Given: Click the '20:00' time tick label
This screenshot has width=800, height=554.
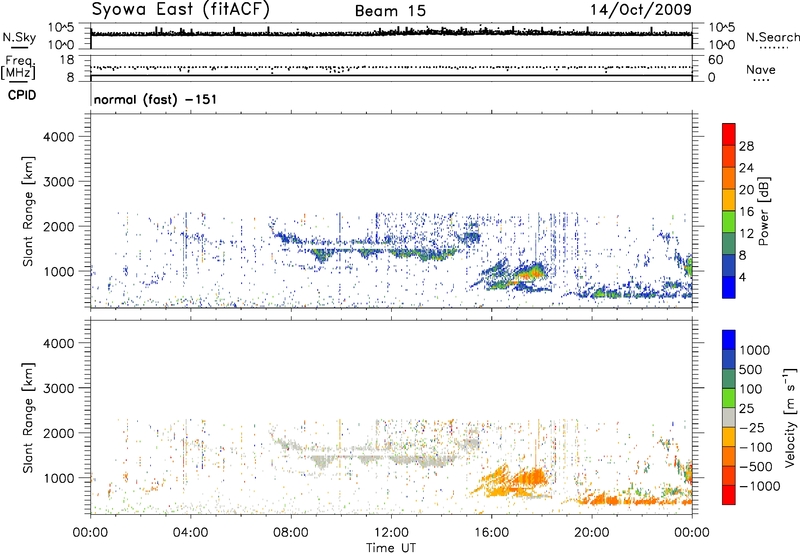Looking at the screenshot, I should [x=591, y=533].
